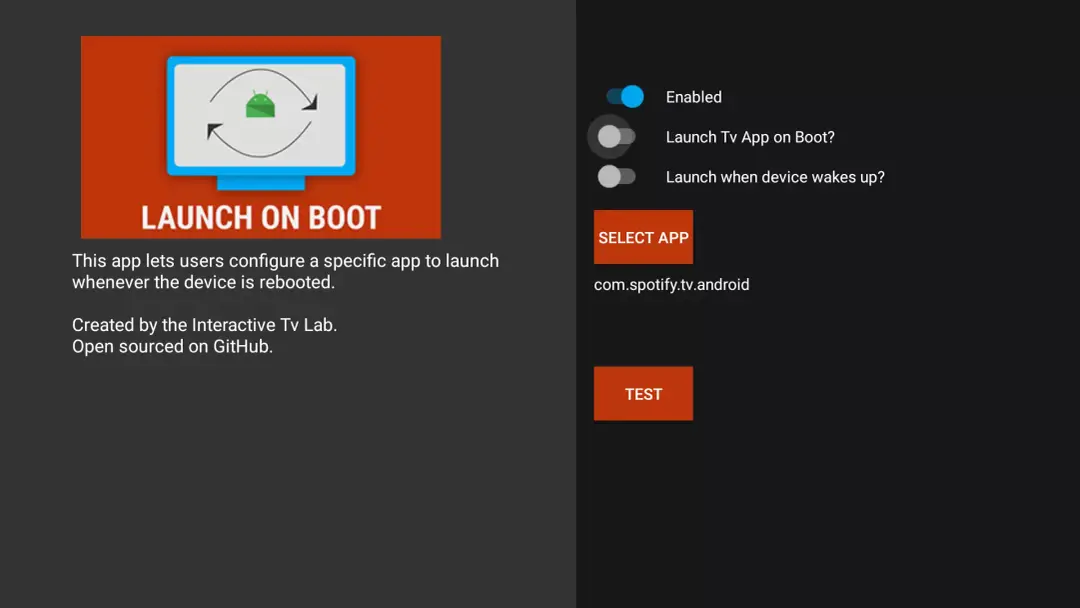This screenshot has width=1080, height=608.
Task: Click the app description about rebooted device
Action: click(x=285, y=271)
